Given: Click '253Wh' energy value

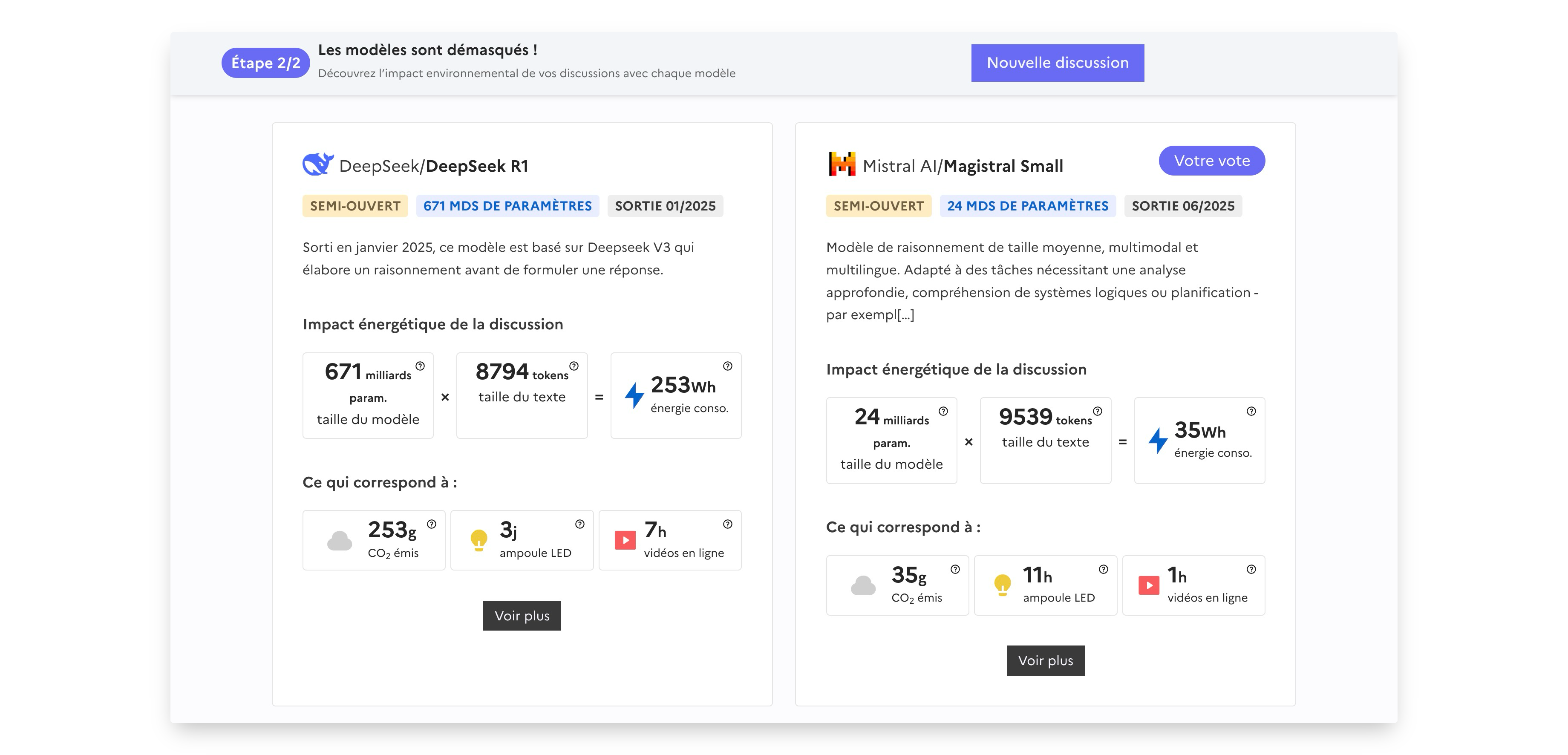Looking at the screenshot, I should click(683, 385).
